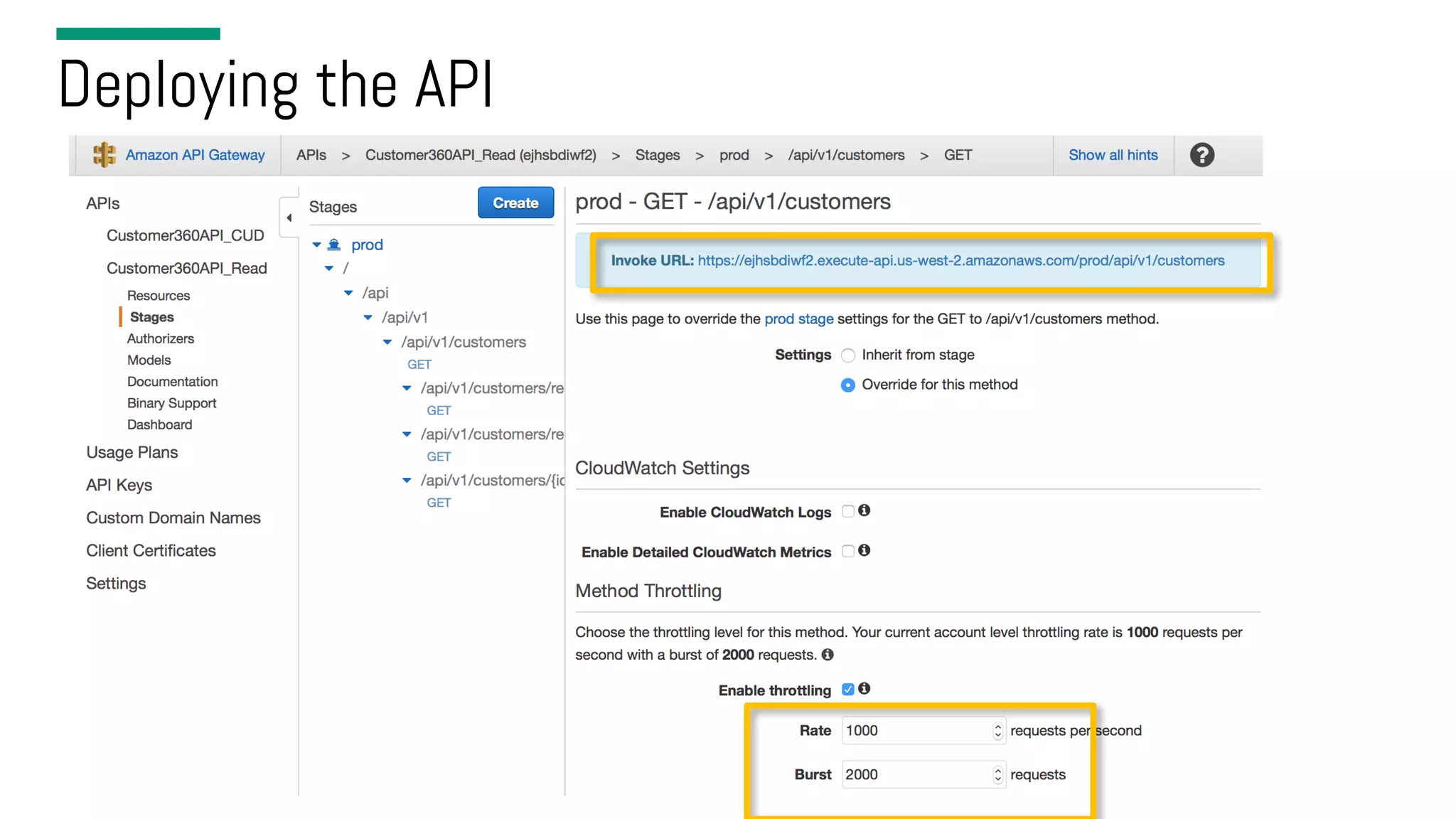
Task: Collapse the /api/v1 tree node
Action: pos(368,317)
